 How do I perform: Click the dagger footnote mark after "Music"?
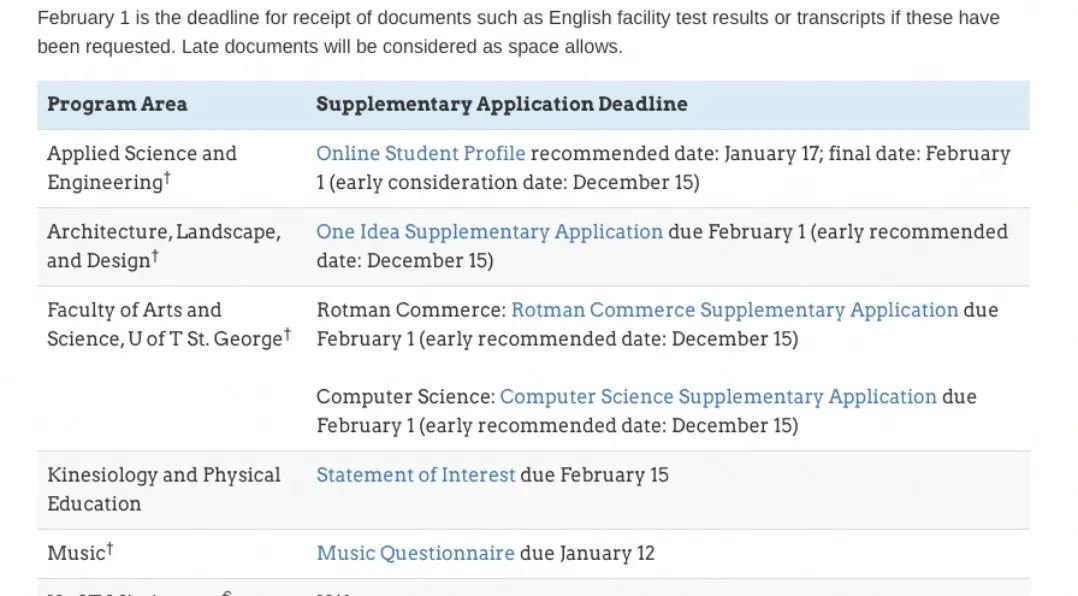tap(109, 548)
